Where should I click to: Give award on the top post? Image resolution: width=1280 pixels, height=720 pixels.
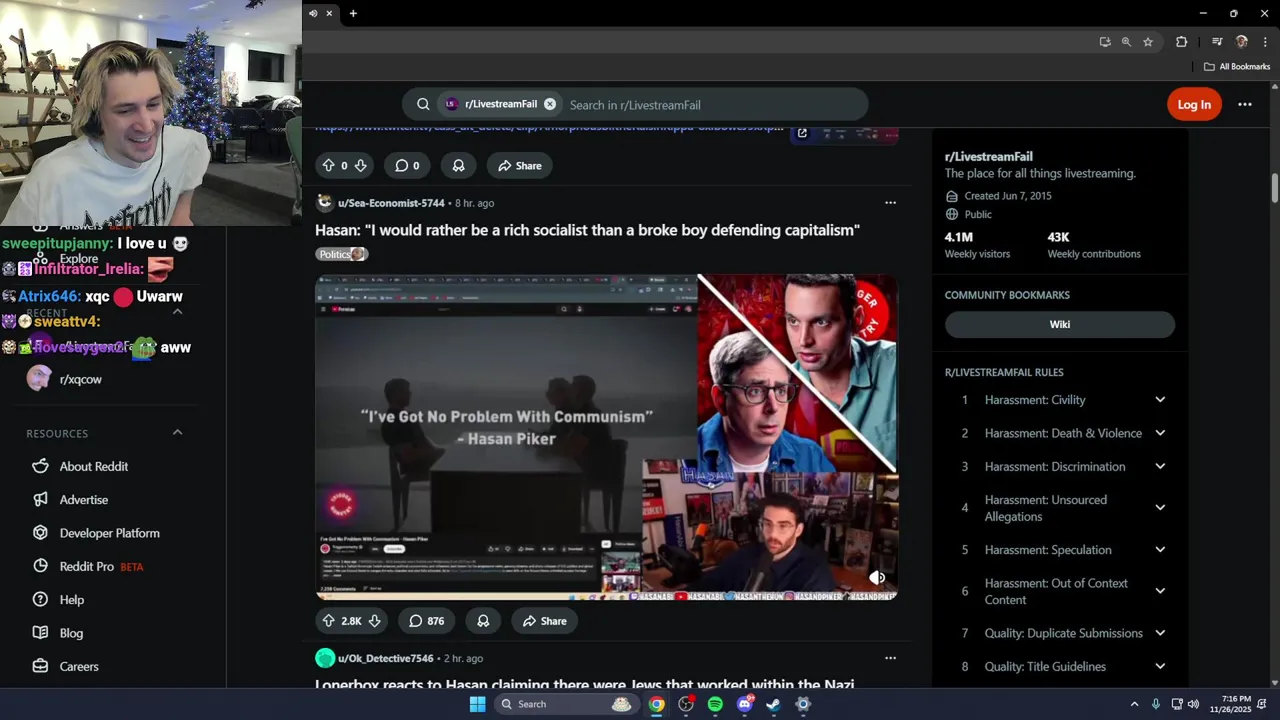tap(458, 166)
